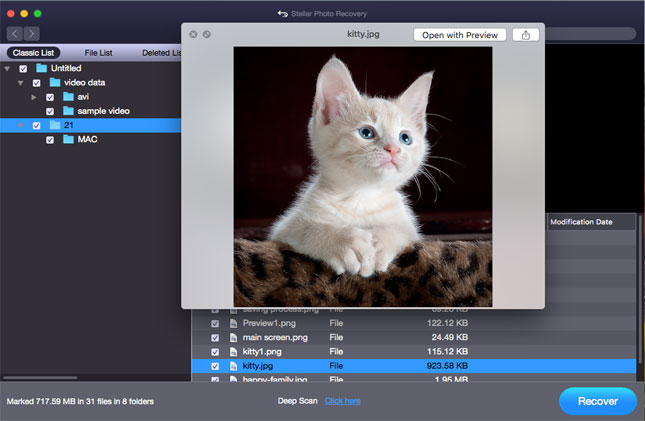Collapse the Untitled tree node
The image size is (645, 421).
pos(7,69)
